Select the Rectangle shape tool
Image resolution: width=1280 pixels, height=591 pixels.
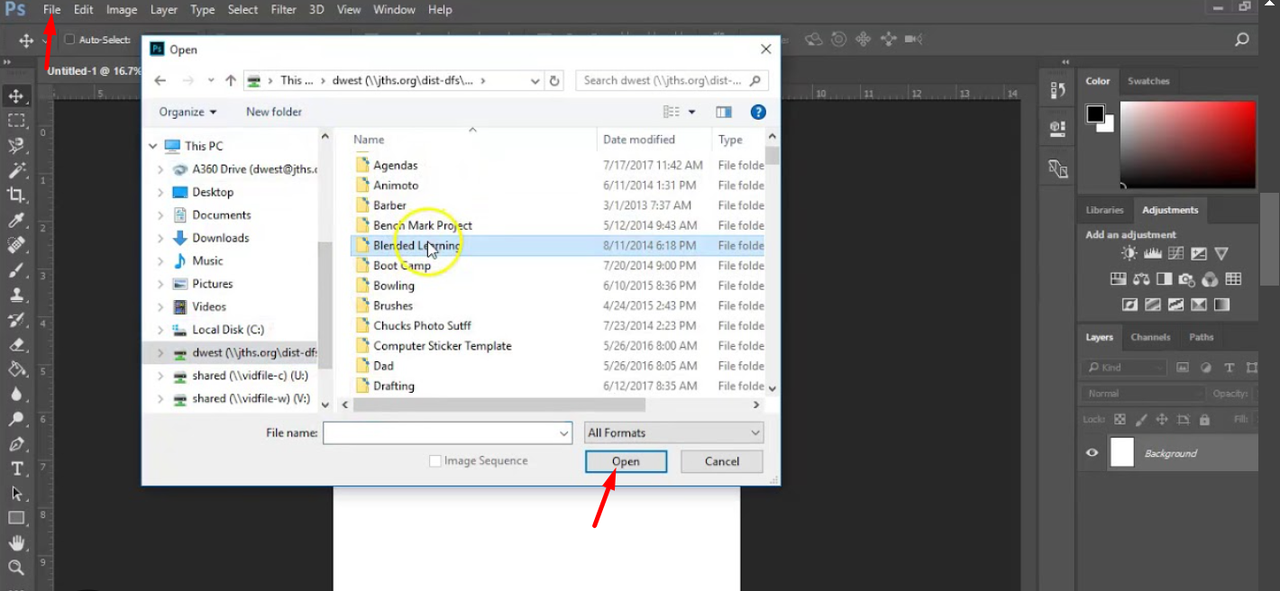click(x=17, y=518)
